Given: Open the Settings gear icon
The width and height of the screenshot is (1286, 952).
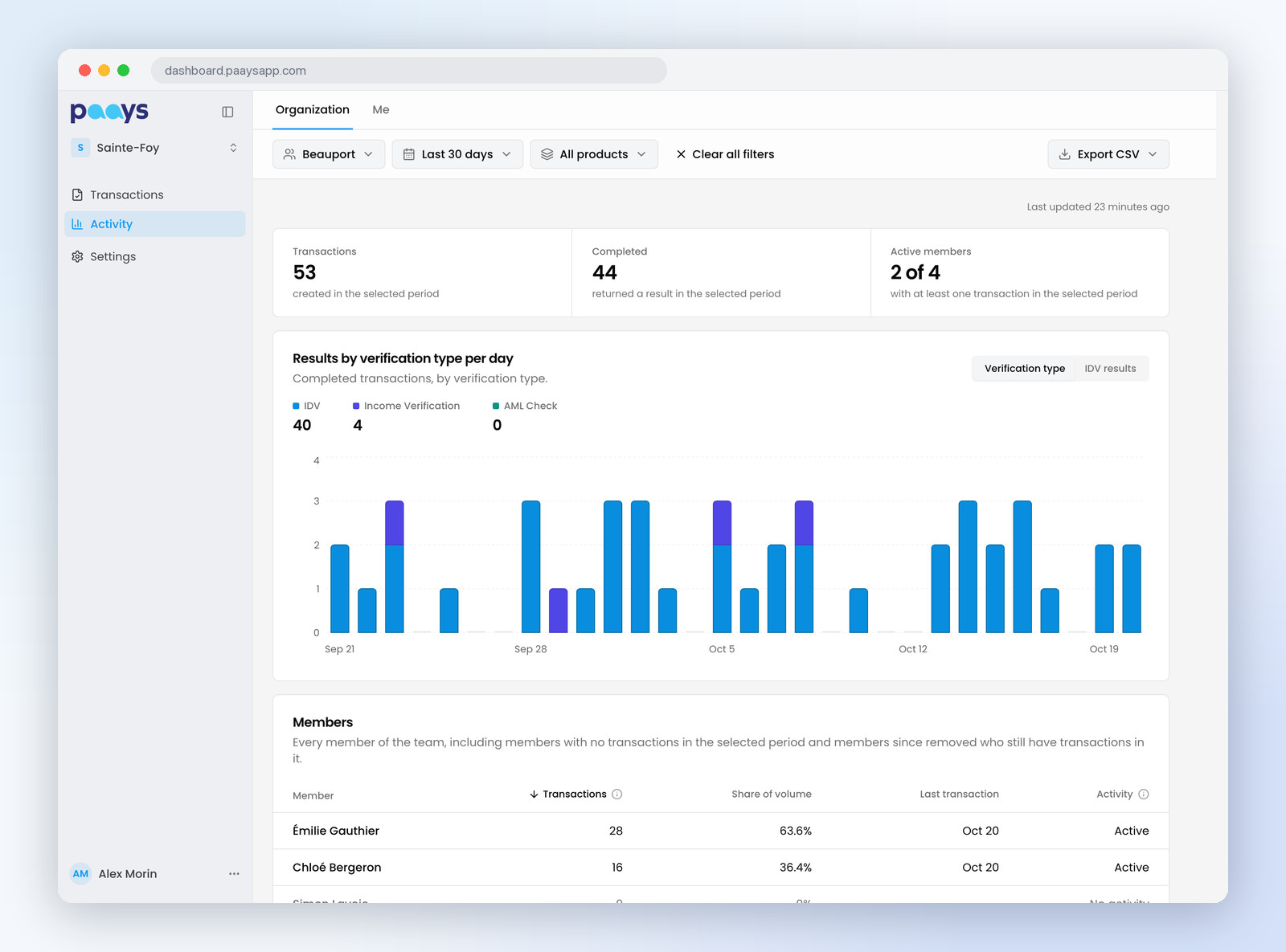Looking at the screenshot, I should coord(77,256).
